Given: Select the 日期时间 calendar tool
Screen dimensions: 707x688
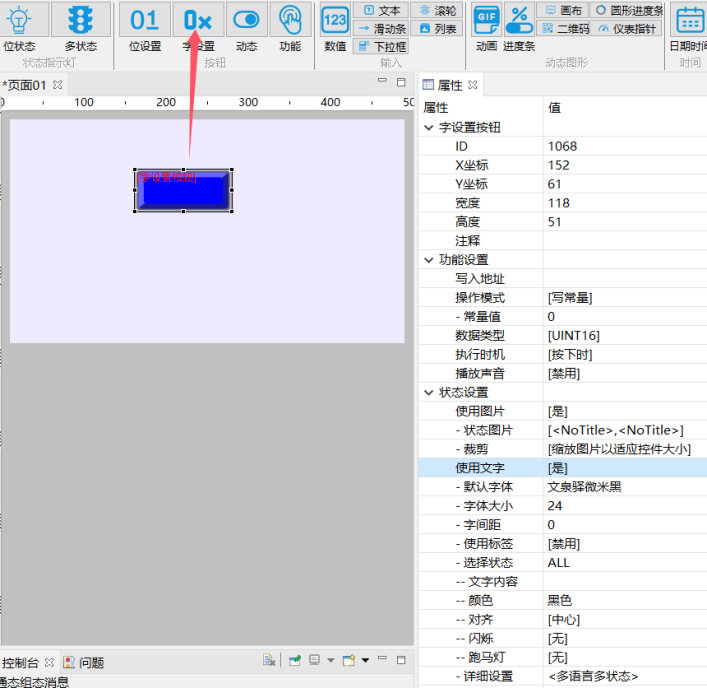Looking at the screenshot, I should (689, 27).
